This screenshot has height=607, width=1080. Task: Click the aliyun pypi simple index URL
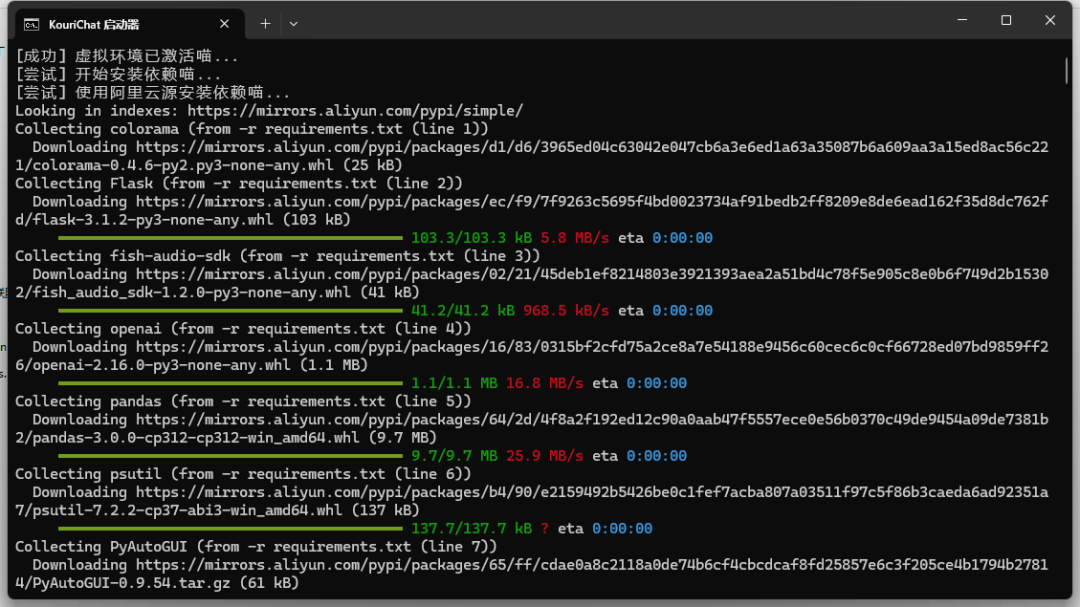[355, 111]
